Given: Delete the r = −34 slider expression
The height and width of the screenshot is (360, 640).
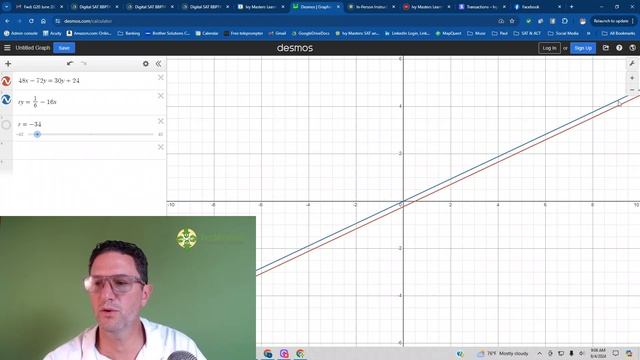Looking at the screenshot, I should (x=161, y=121).
